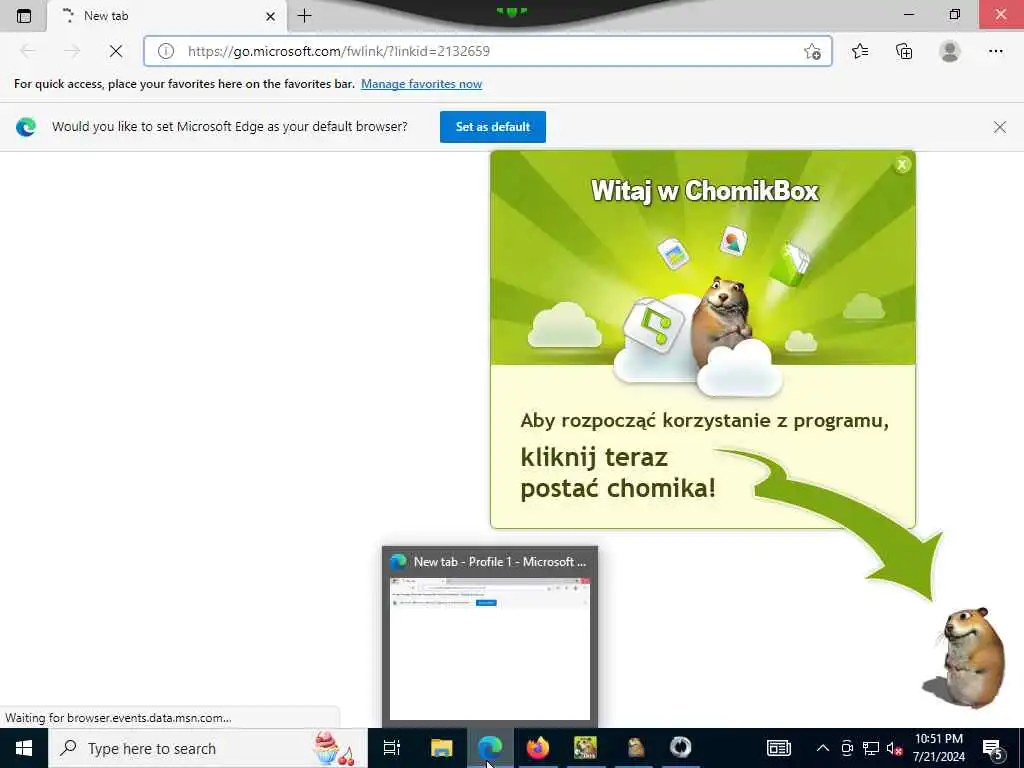Image resolution: width=1024 pixels, height=768 pixels.
Task: Open Task View on the taskbar
Action: [x=392, y=748]
